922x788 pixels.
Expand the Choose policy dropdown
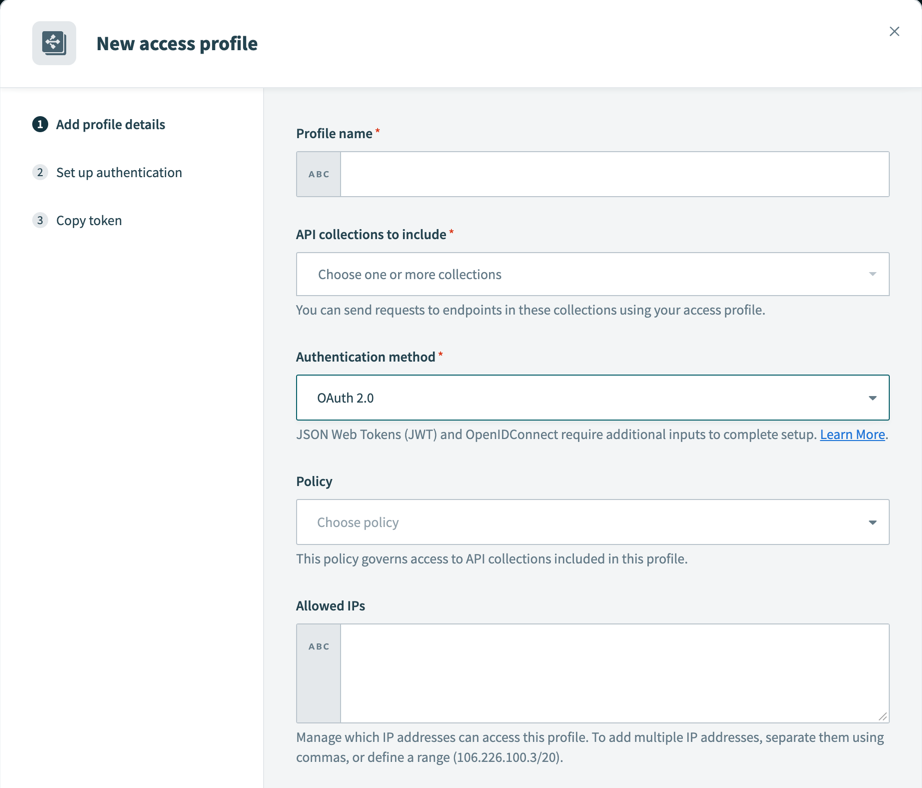click(592, 522)
